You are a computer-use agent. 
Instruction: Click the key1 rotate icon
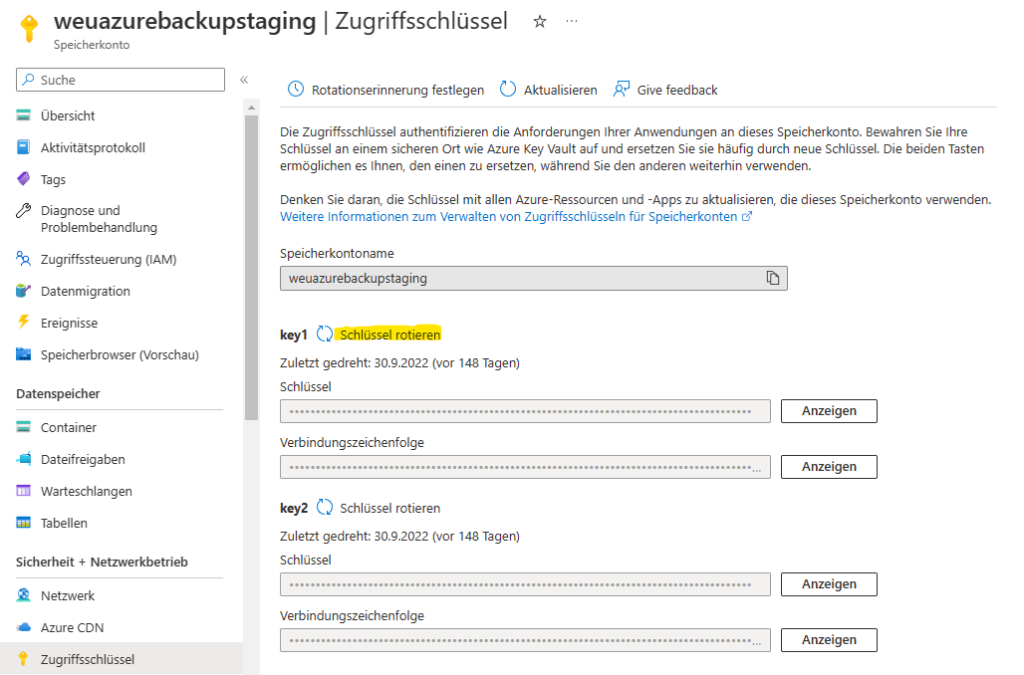pyautogui.click(x=325, y=334)
